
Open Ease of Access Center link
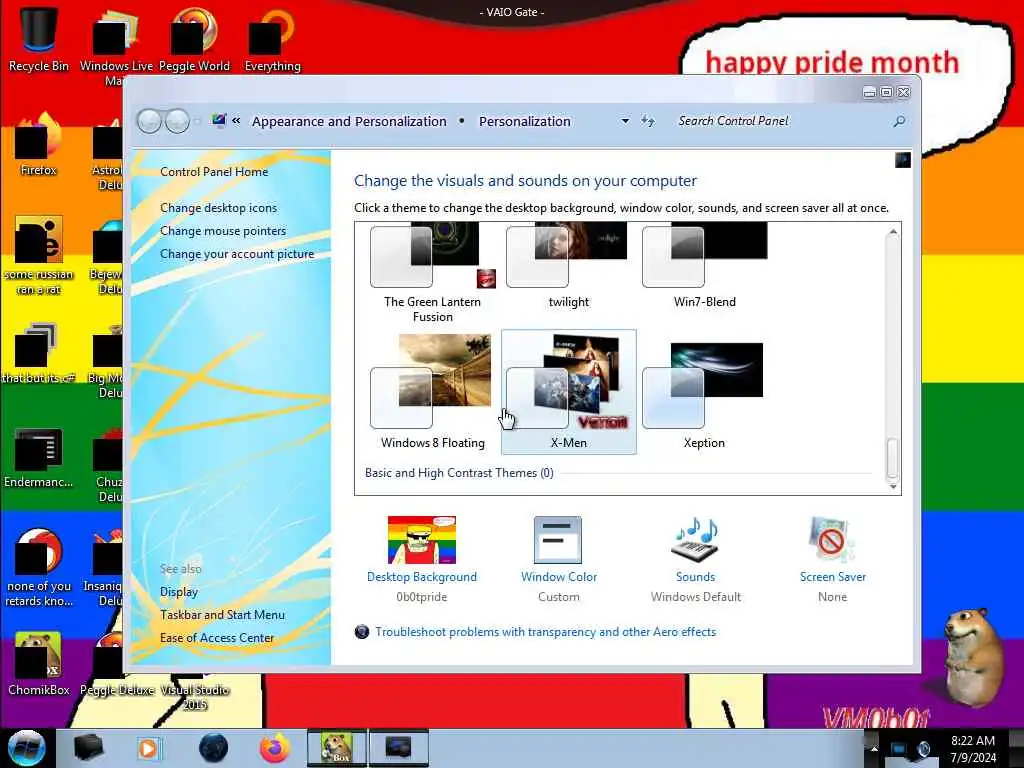217,638
